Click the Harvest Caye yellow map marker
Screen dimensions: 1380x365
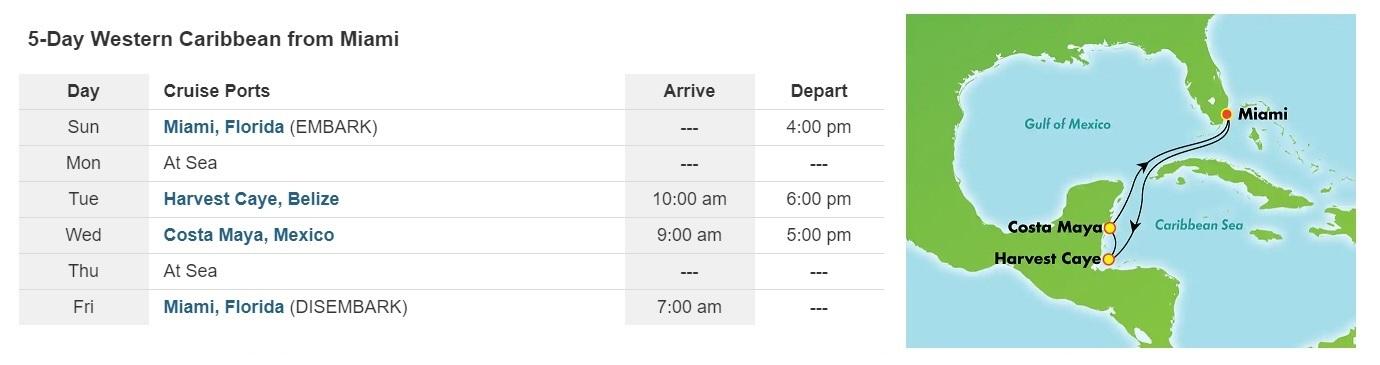coord(1108,260)
